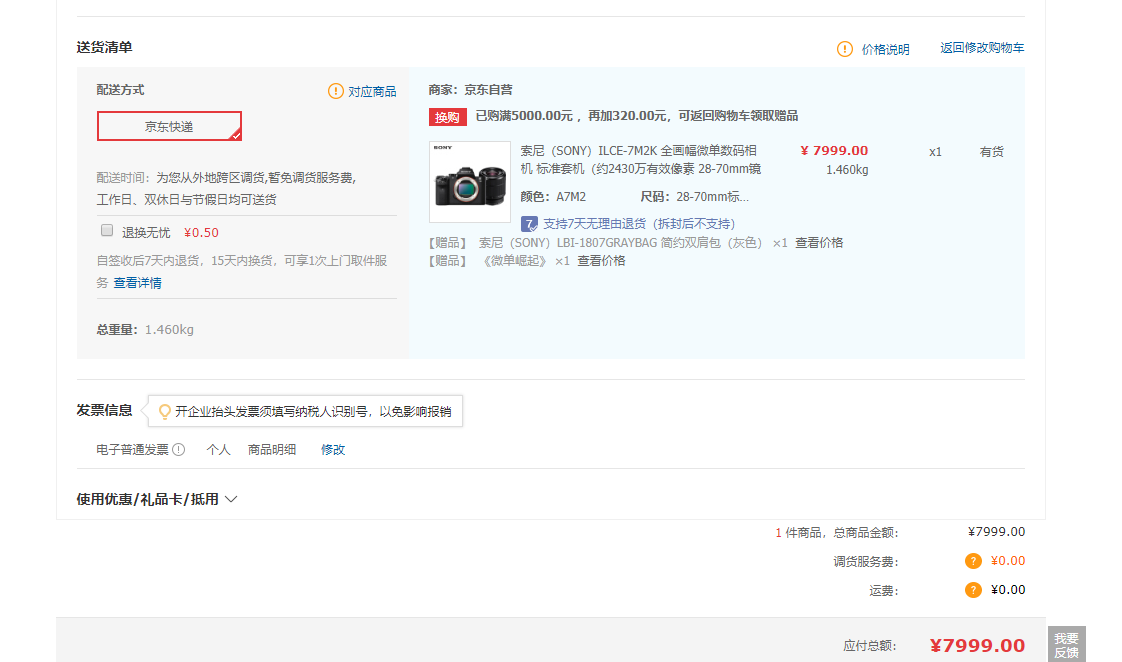1122x662 pixels.
Task: Open 支持7天无理由退货 policy link
Action: (639, 224)
